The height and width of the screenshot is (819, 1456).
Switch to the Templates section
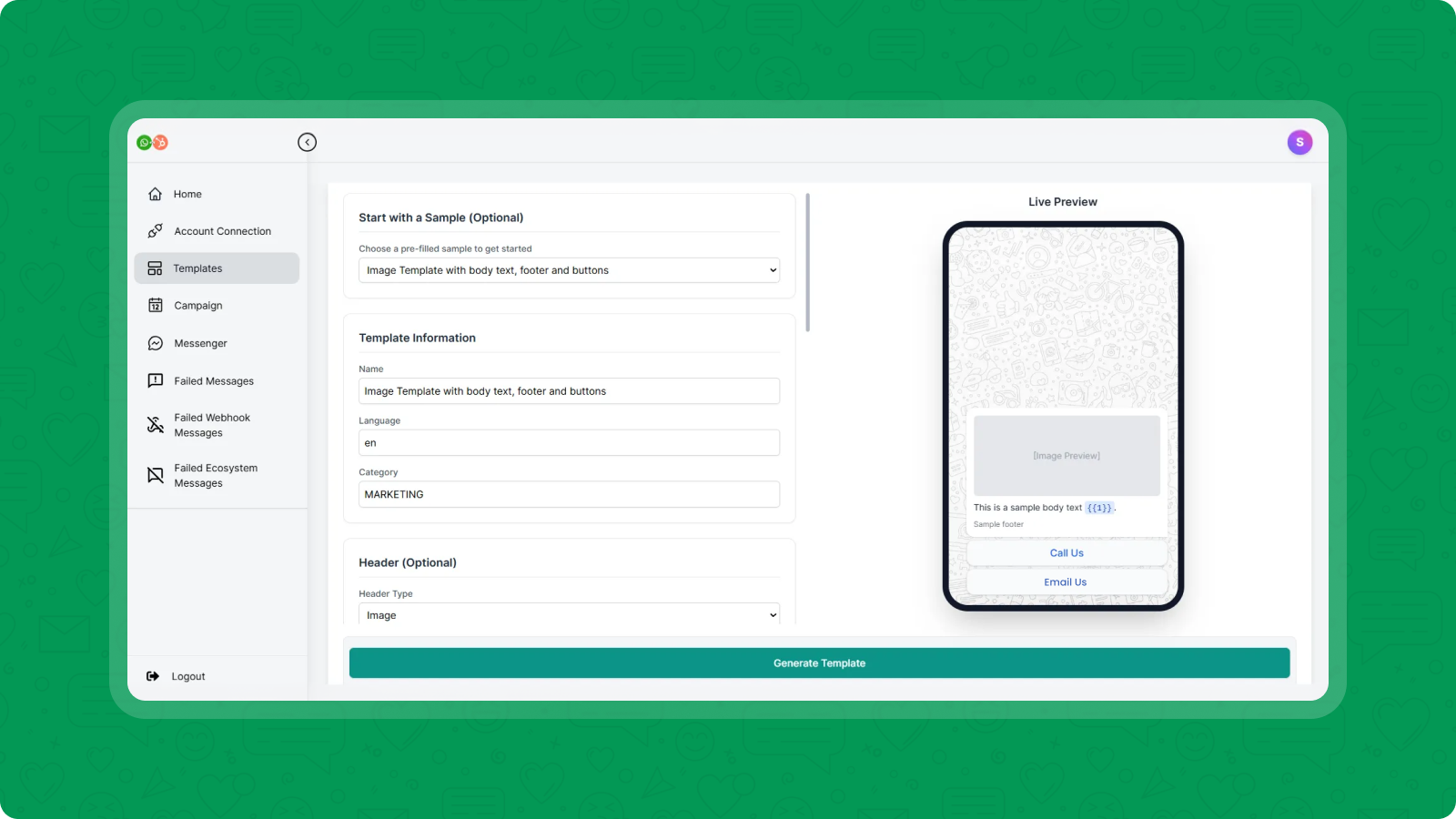197,268
